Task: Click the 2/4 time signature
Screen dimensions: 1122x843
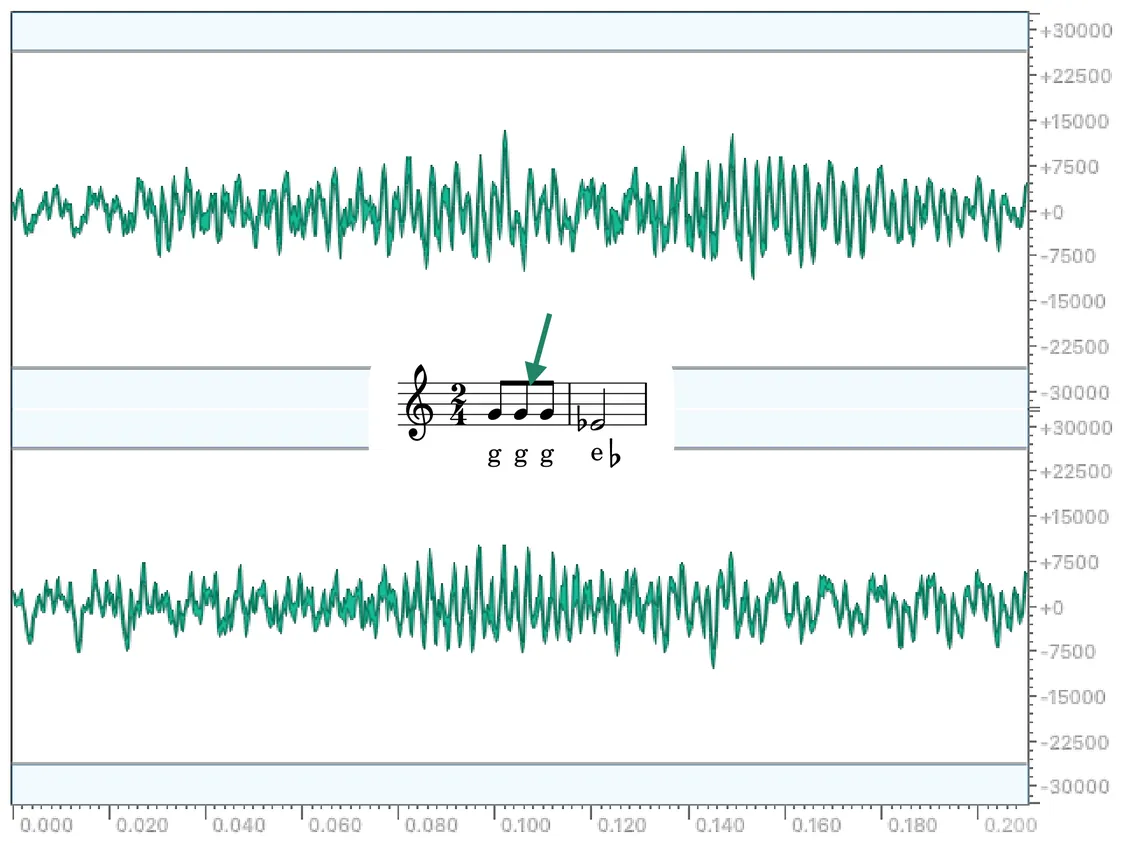Action: click(459, 404)
